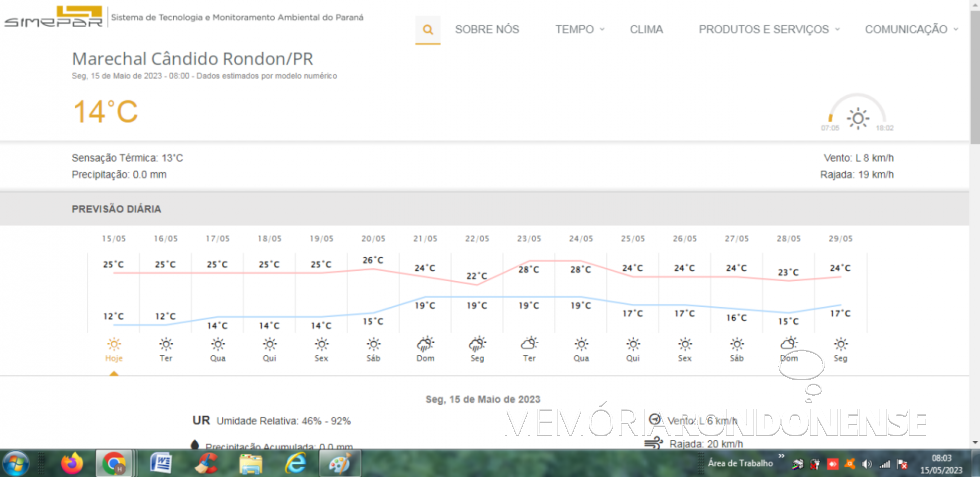The image size is (980, 477).
Task: Click the SIMEPAR logo
Action: pyautogui.click(x=51, y=18)
